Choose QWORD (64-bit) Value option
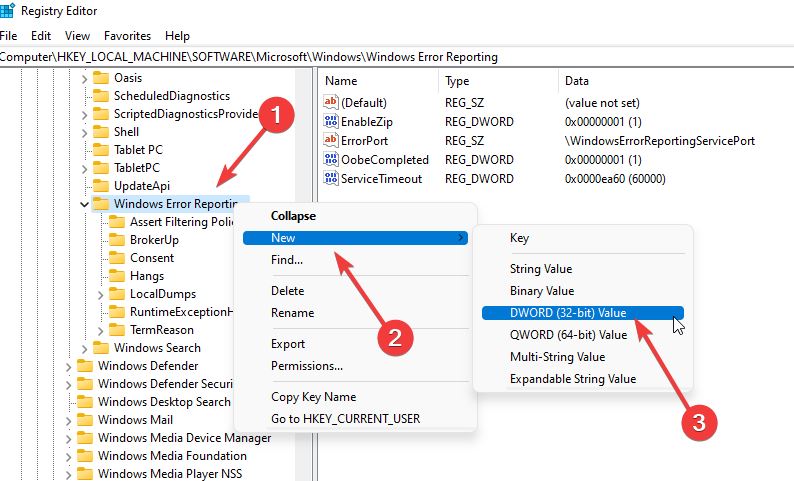The width and height of the screenshot is (794, 481). click(x=568, y=334)
